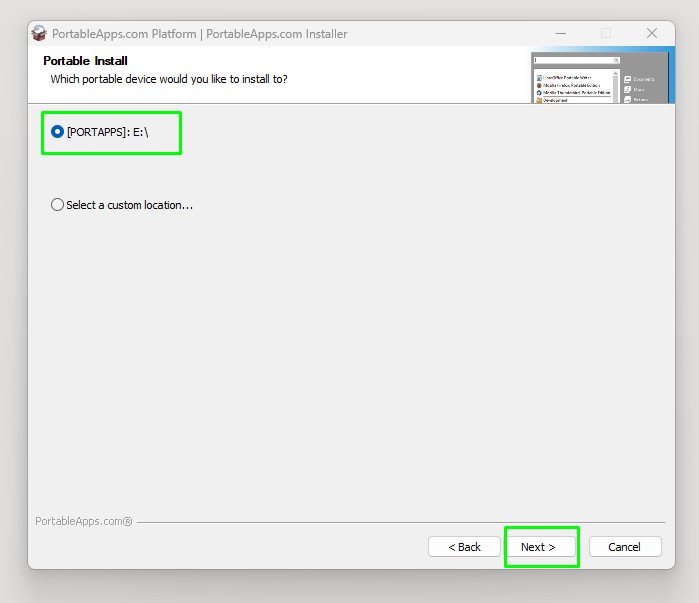Cancel the PortableApps installer

(625, 547)
